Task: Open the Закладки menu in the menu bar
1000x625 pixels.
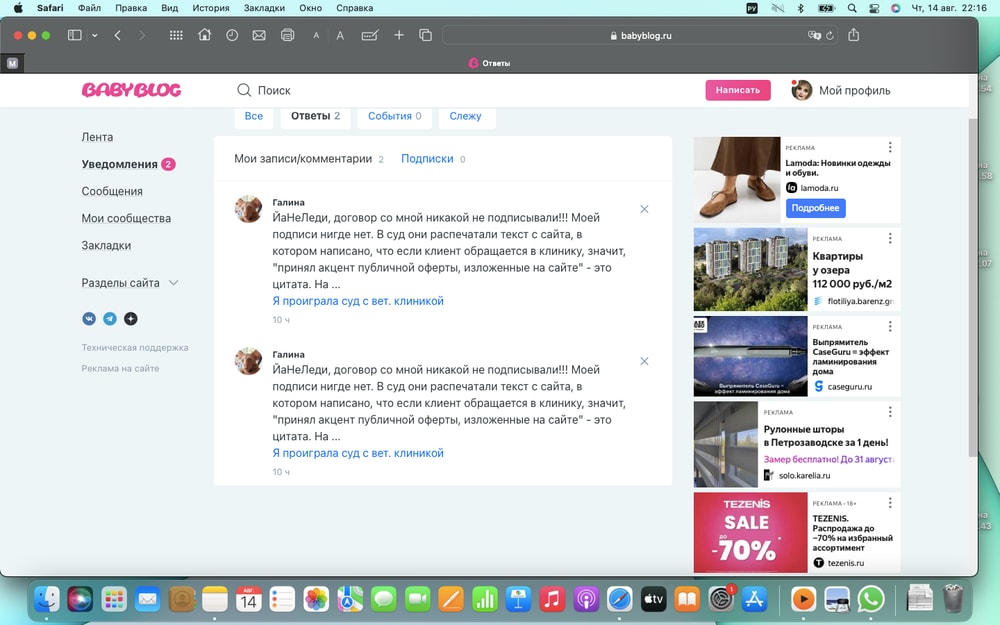Action: [264, 8]
